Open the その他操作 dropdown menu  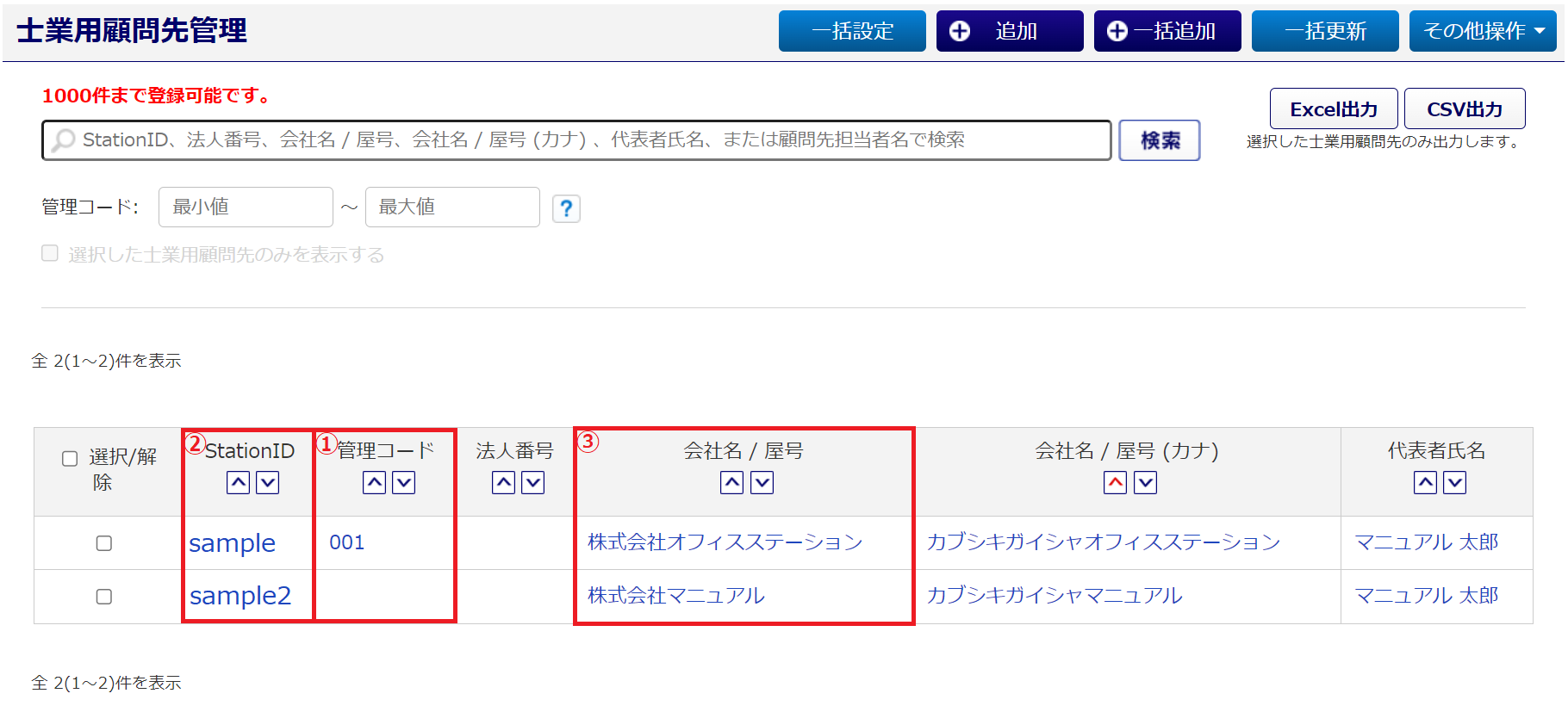[x=1483, y=31]
